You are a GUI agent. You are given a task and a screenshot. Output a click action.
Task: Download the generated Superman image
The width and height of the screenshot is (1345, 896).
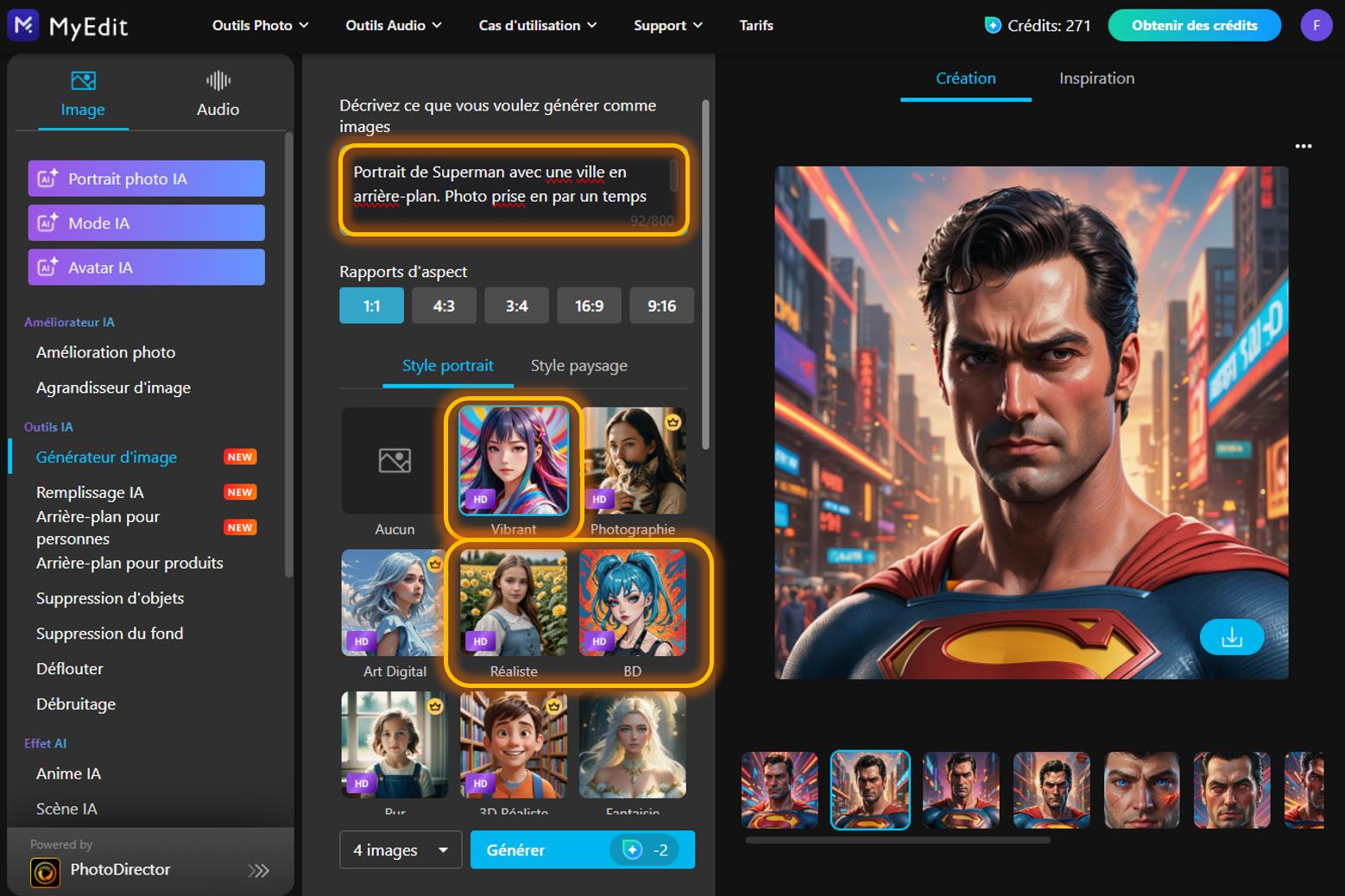(1232, 637)
